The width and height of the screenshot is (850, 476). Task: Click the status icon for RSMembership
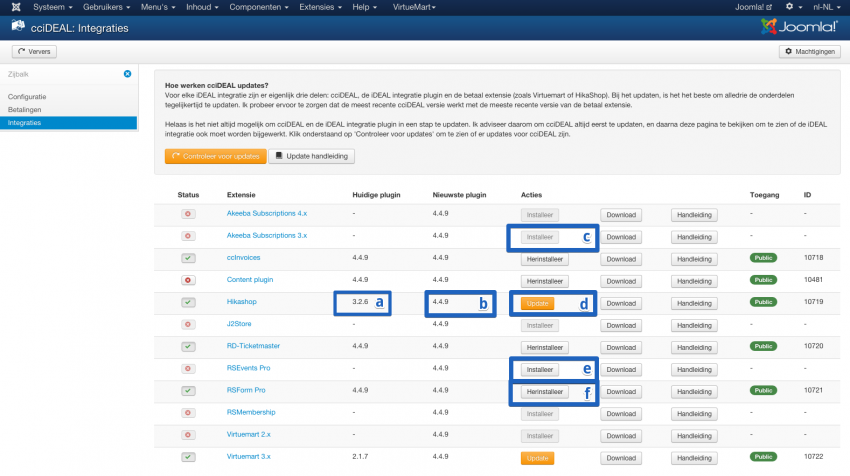[188, 413]
